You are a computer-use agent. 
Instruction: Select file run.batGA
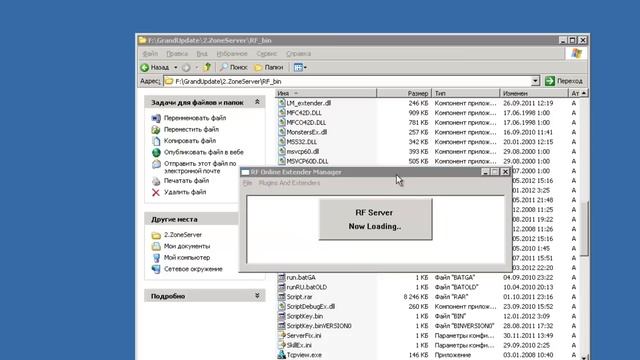pos(300,278)
